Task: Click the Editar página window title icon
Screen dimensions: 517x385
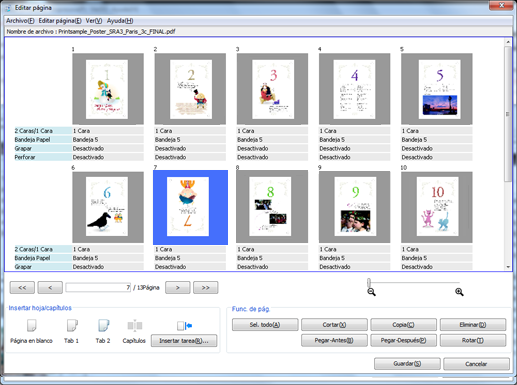Action: tap(8, 8)
